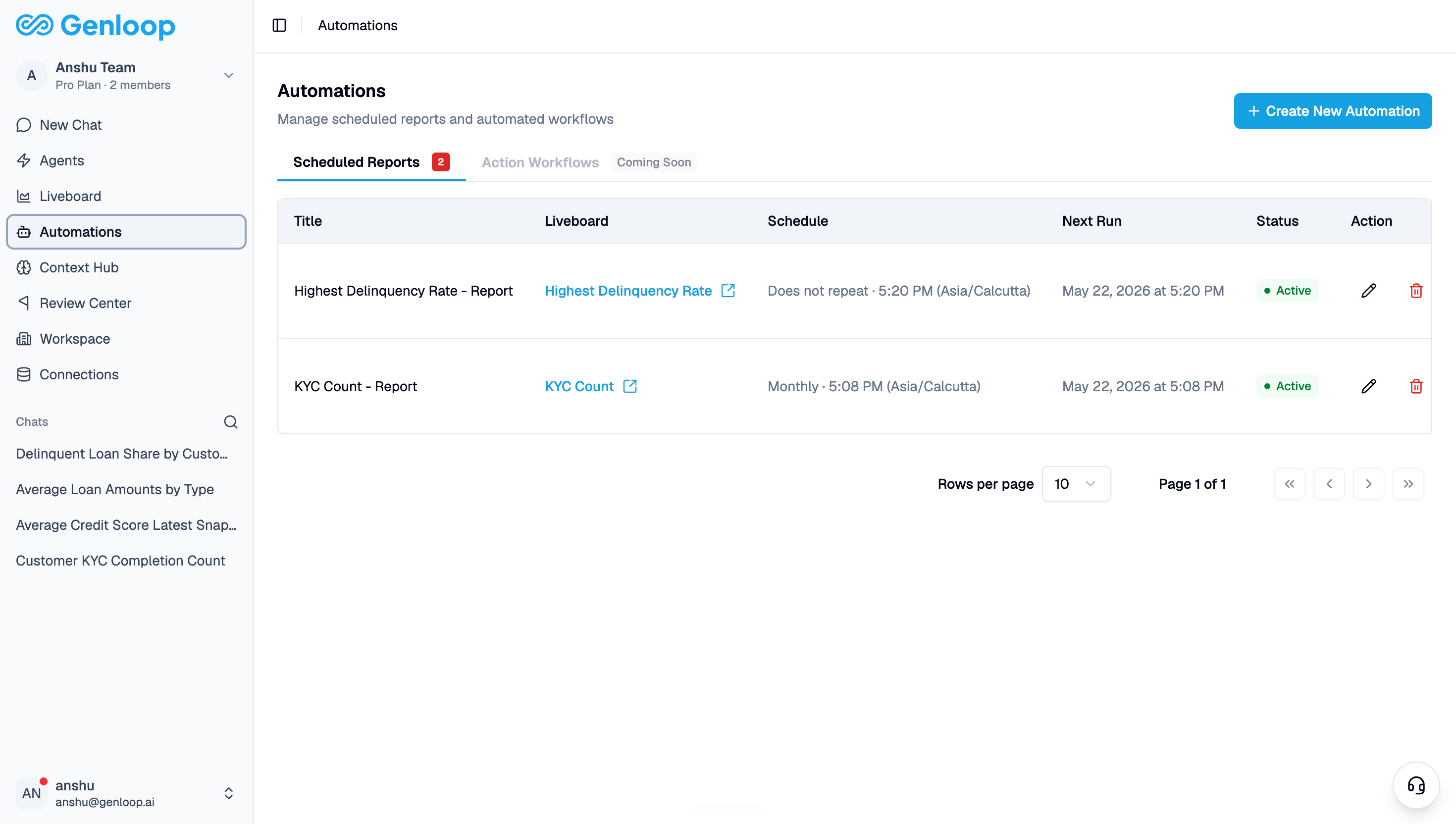The height and width of the screenshot is (824, 1456).
Task: Click the Automations breadcrumb in header
Action: click(358, 25)
